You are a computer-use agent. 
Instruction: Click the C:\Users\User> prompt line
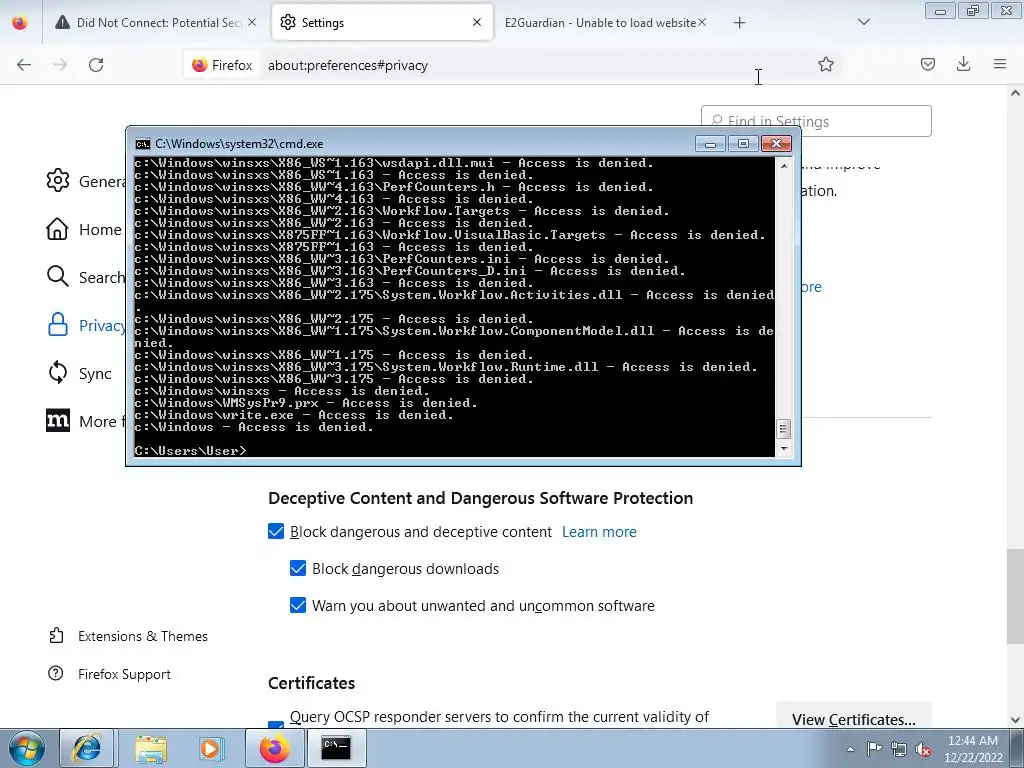(x=191, y=451)
